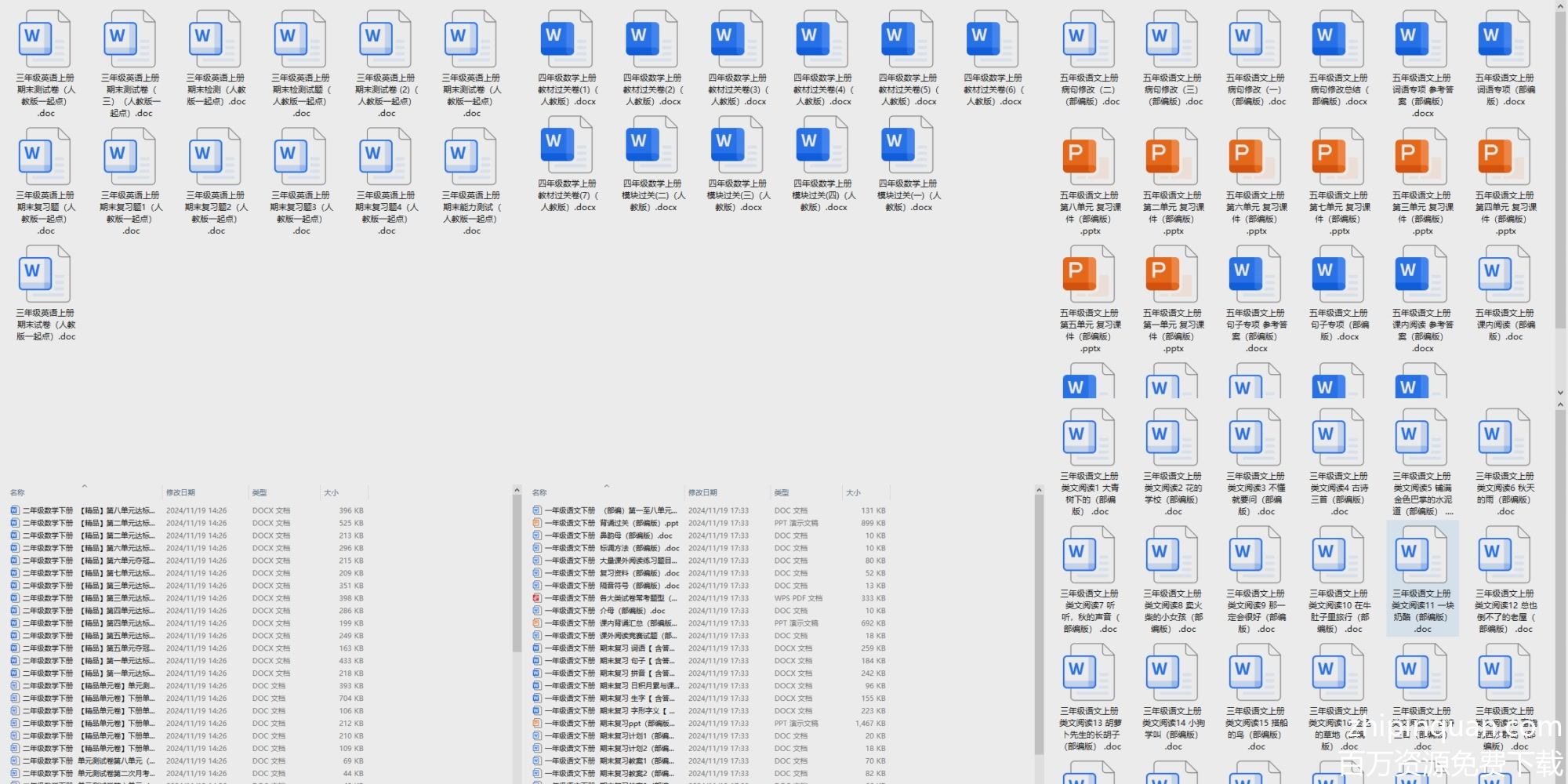Sort 二年级数学下册 list by 名称 column
The height and width of the screenshot is (784, 1568).
pyautogui.click(x=17, y=492)
